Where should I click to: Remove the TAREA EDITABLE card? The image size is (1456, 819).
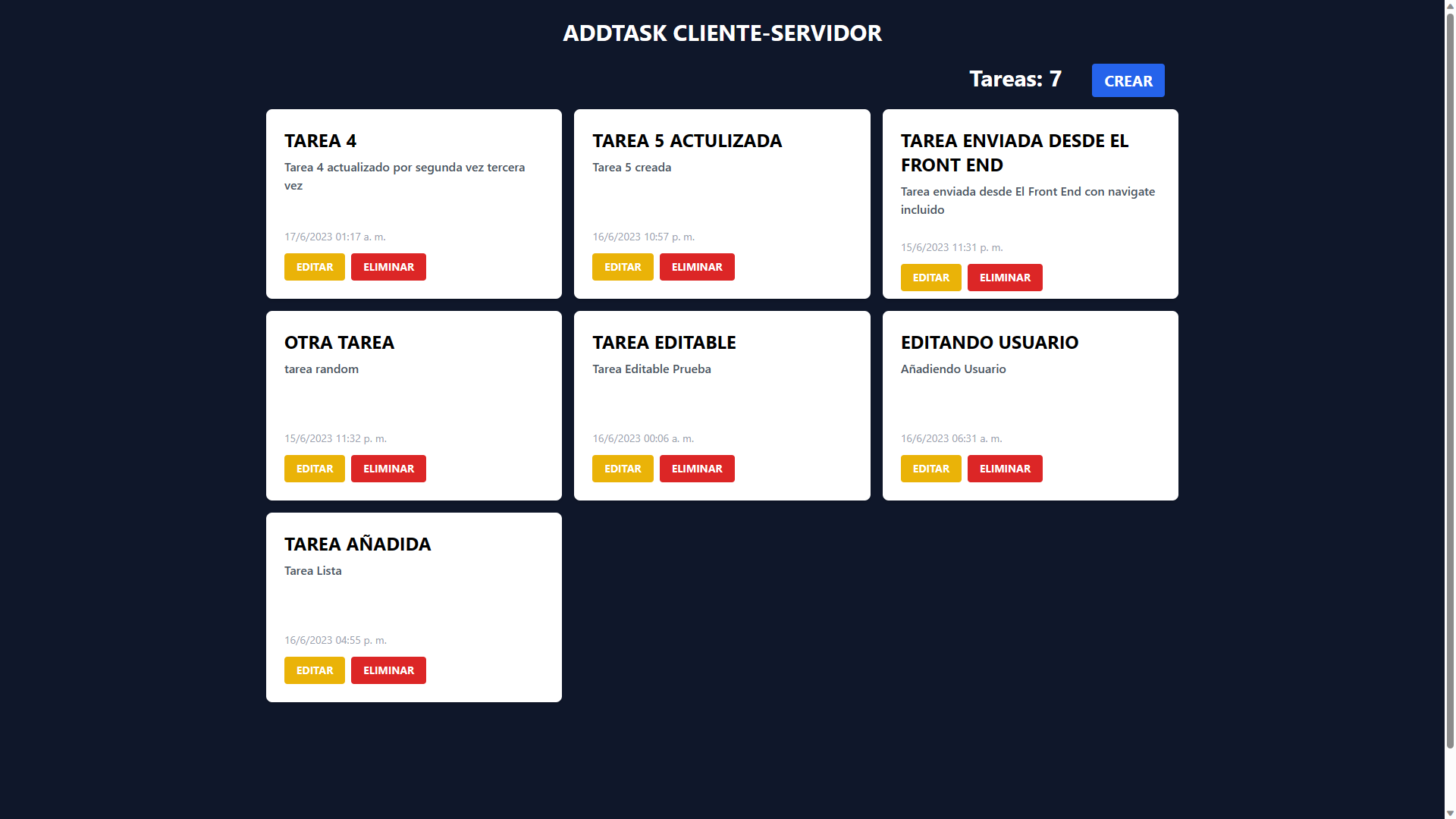697,469
